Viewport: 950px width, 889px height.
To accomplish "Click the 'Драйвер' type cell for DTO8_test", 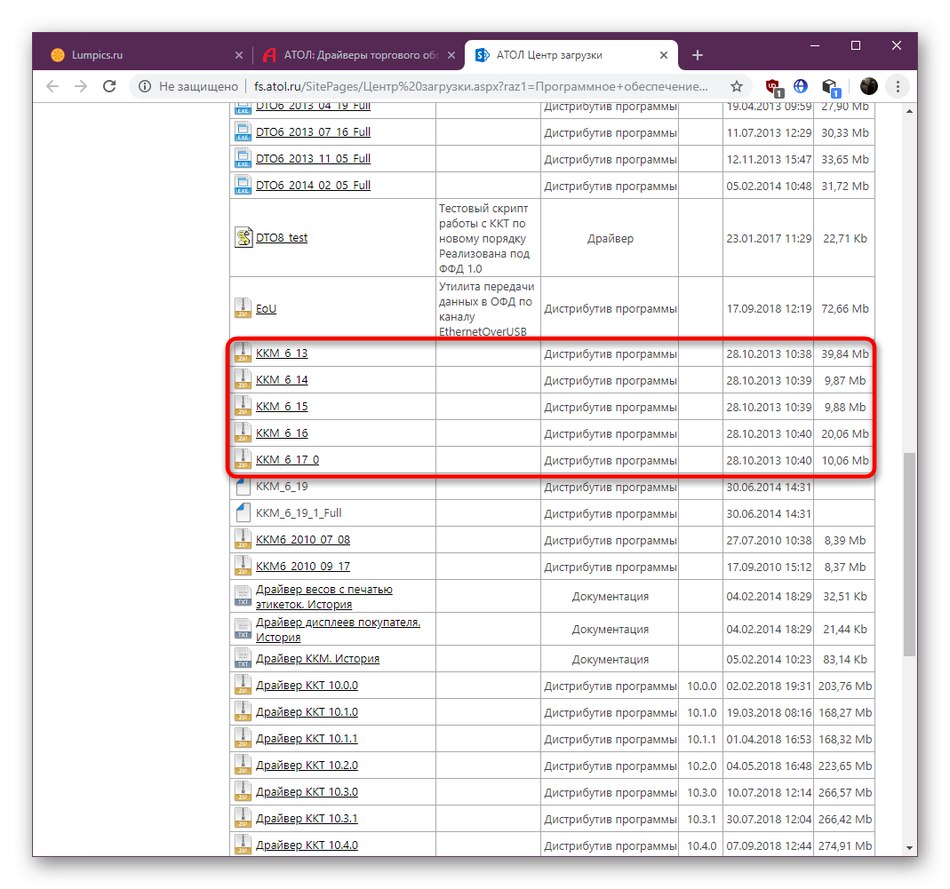I will coord(610,238).
